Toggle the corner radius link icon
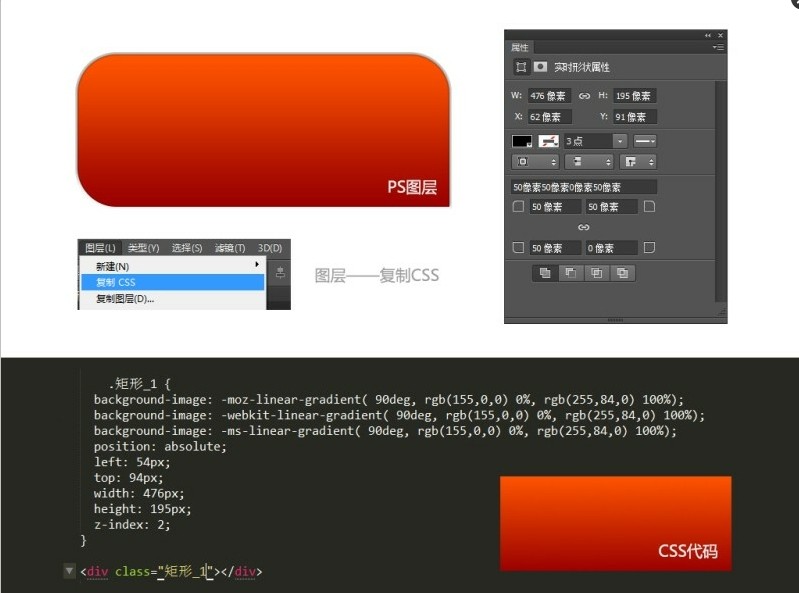Image resolution: width=799 pixels, height=593 pixels. (583, 227)
